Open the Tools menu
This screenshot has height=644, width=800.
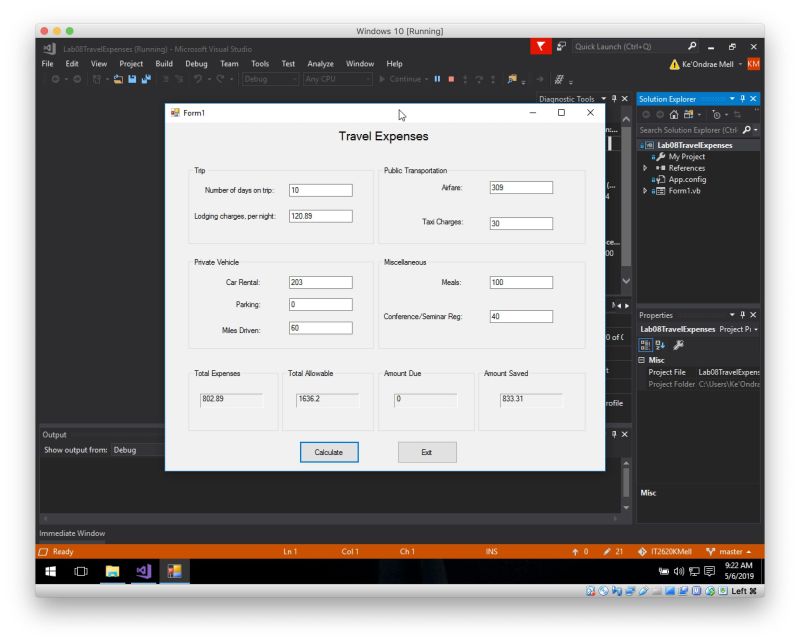click(260, 64)
